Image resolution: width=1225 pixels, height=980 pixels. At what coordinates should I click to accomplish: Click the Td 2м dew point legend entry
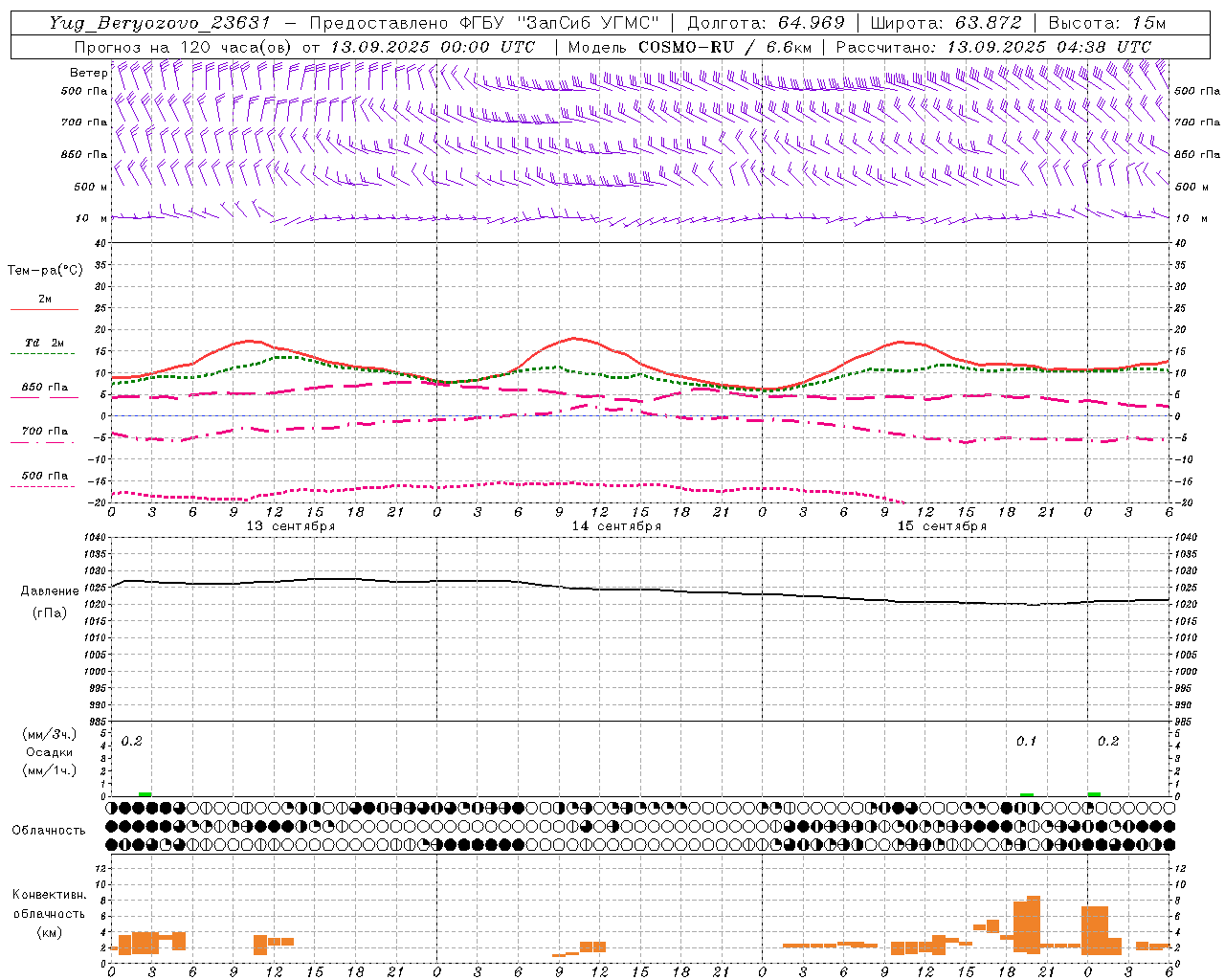pyautogui.click(x=44, y=343)
